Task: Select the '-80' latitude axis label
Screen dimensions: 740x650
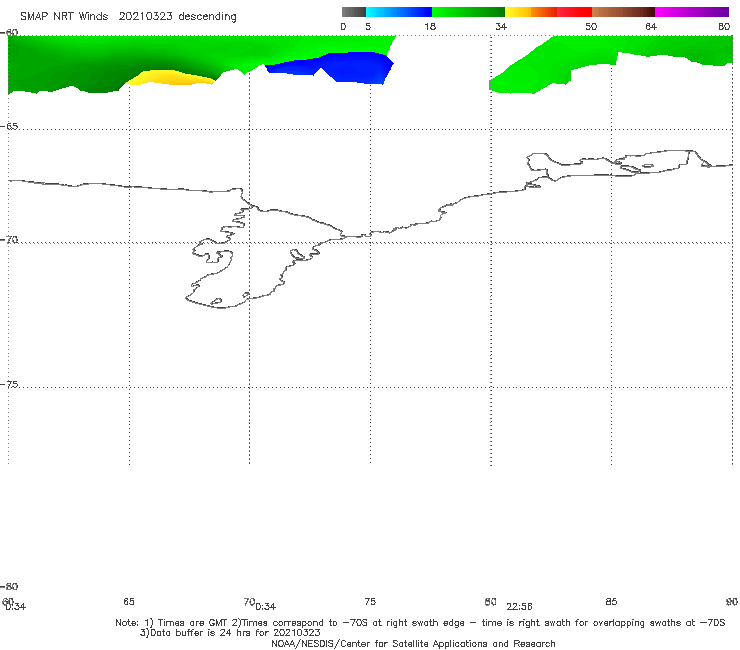Action: pos(9,587)
